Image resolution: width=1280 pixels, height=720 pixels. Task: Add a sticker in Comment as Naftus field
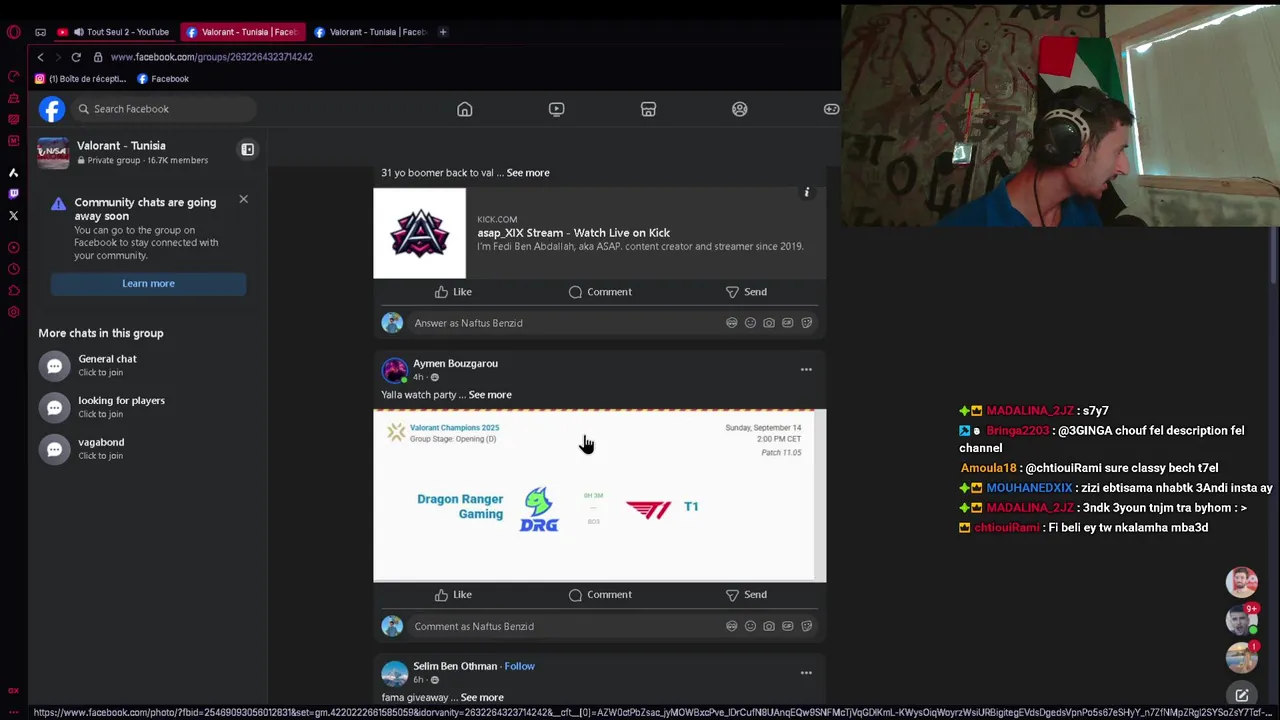click(x=807, y=626)
